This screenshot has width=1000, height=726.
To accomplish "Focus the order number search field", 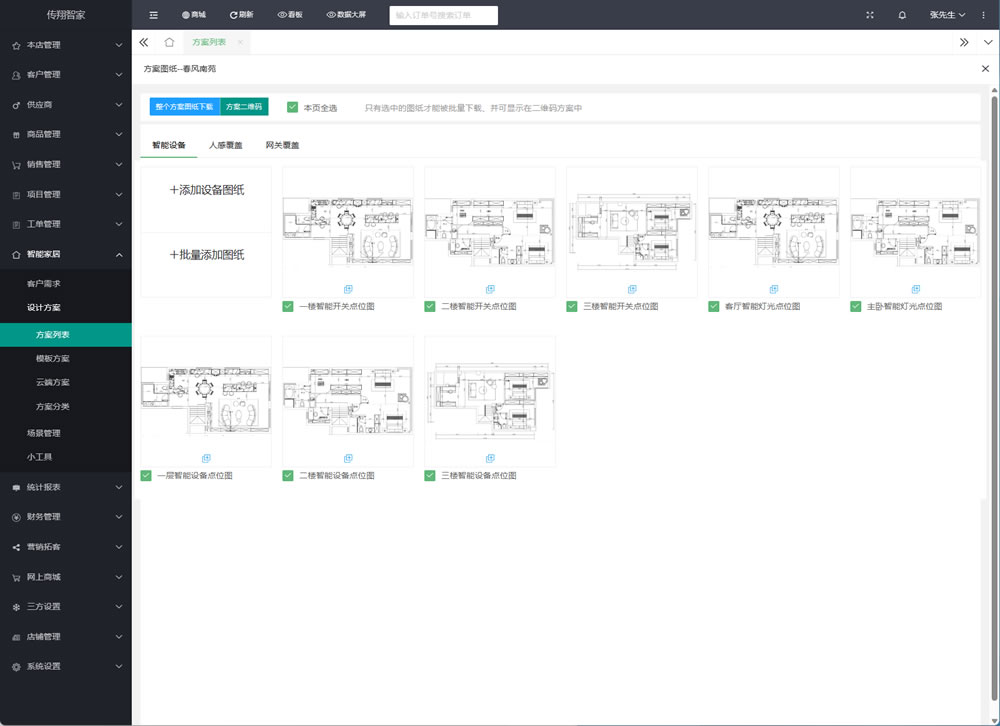I will 443,15.
